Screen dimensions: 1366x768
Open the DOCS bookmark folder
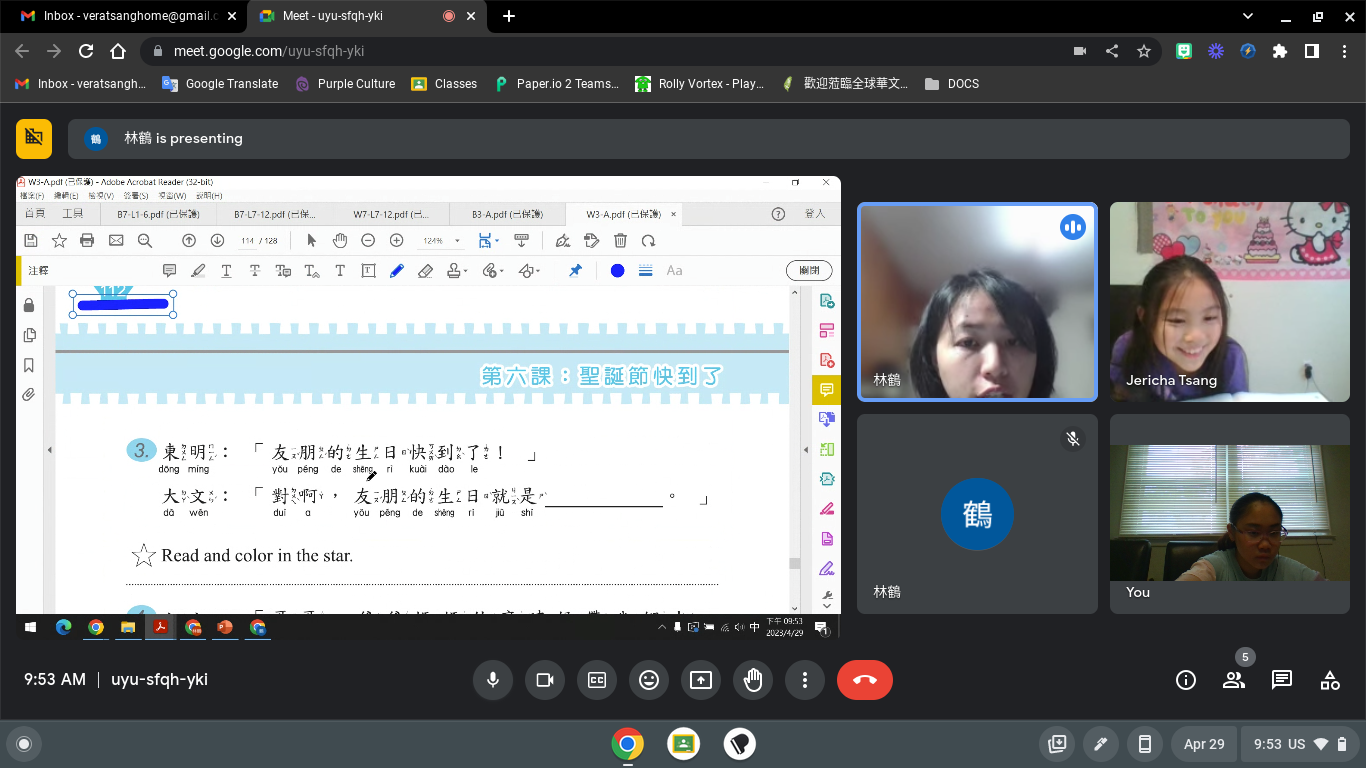tap(952, 84)
